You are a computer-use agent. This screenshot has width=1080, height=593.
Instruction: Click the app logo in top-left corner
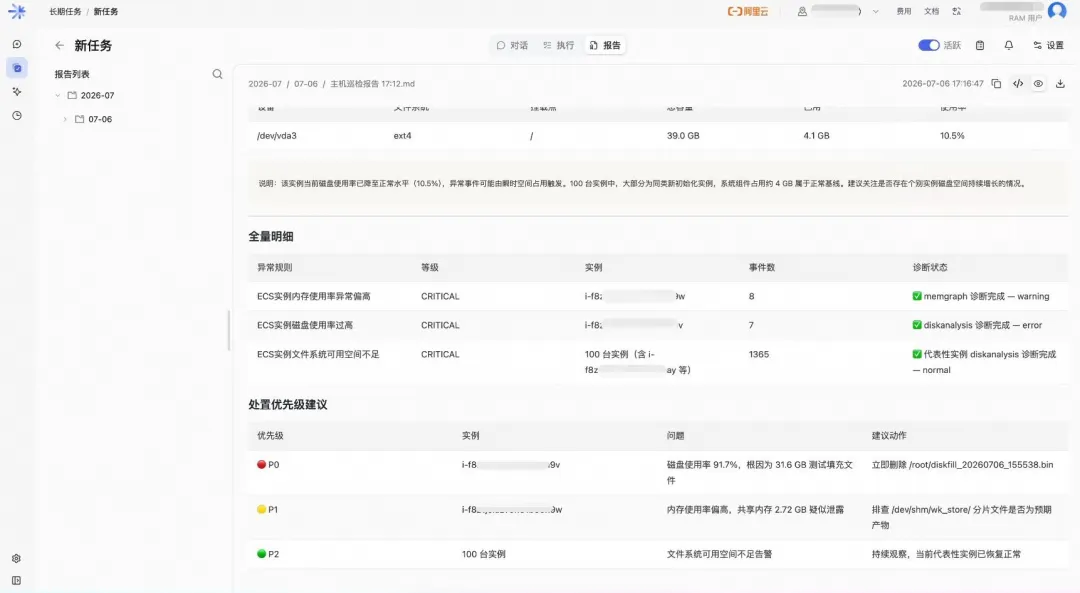point(17,11)
